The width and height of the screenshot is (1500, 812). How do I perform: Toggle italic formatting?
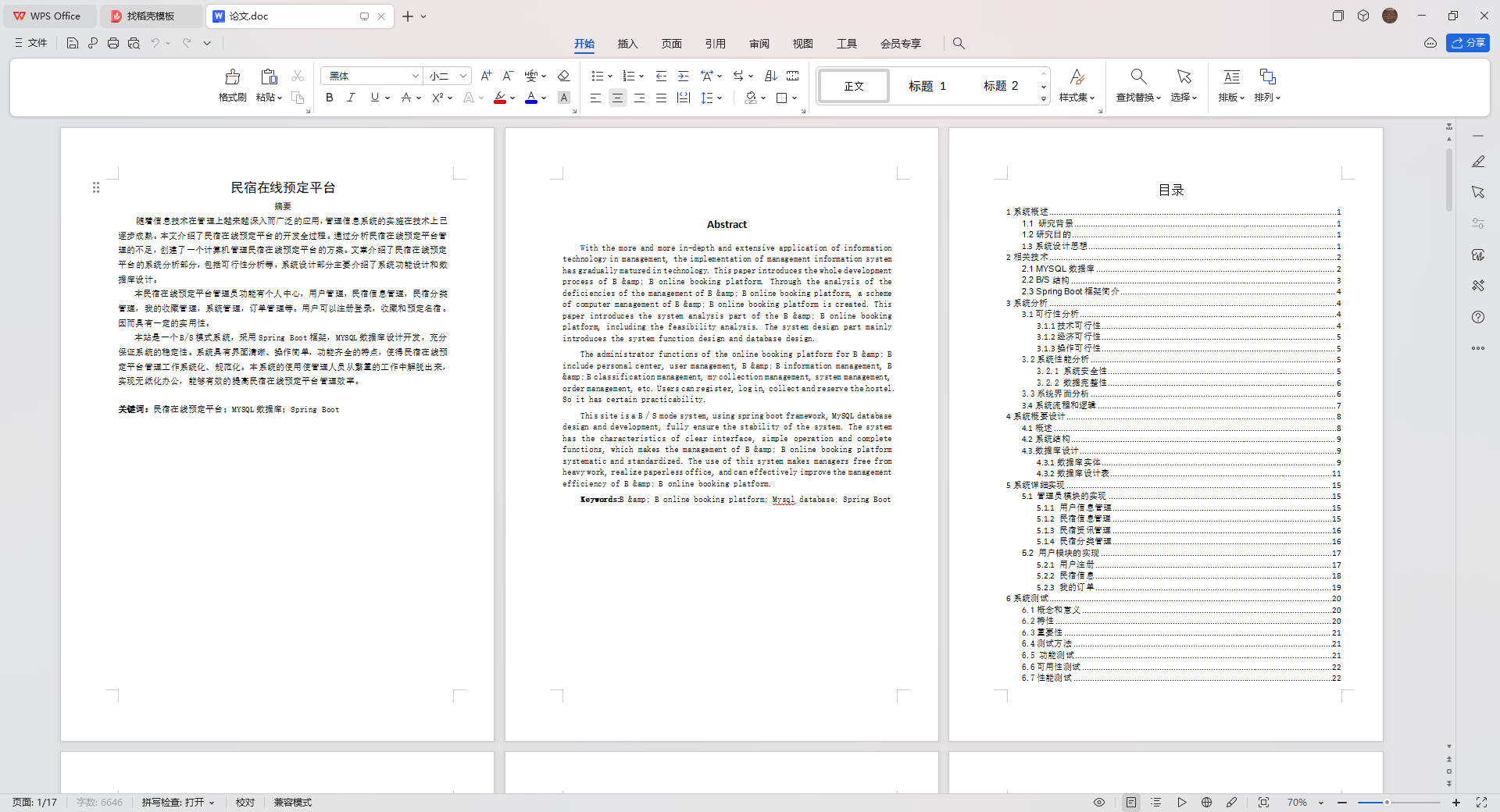pos(352,98)
